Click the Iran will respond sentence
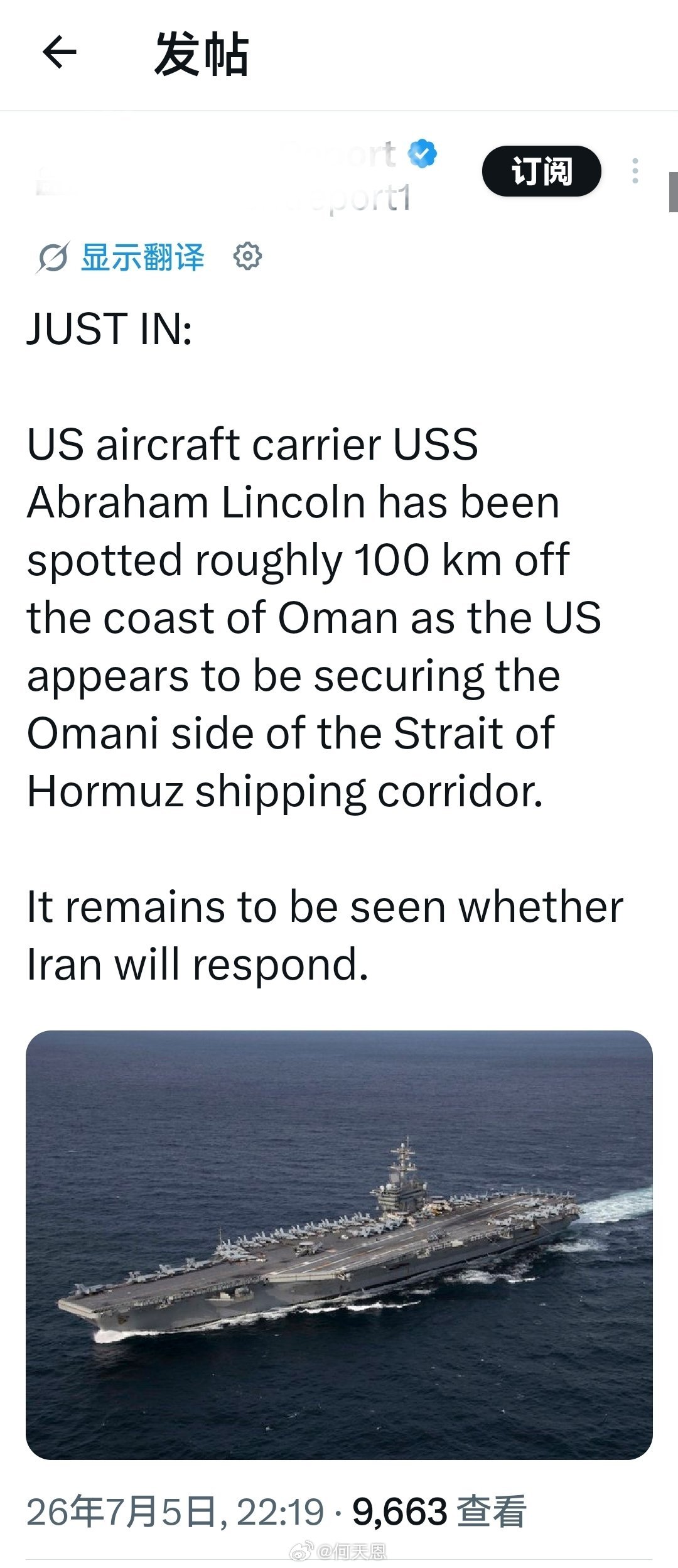The height and width of the screenshot is (1568, 678). point(325,936)
